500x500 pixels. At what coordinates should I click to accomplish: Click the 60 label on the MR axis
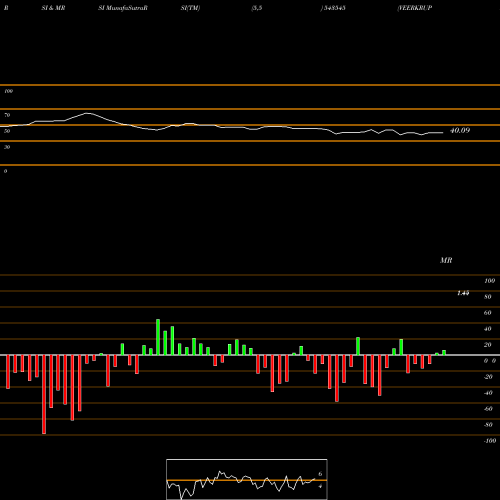[487, 313]
